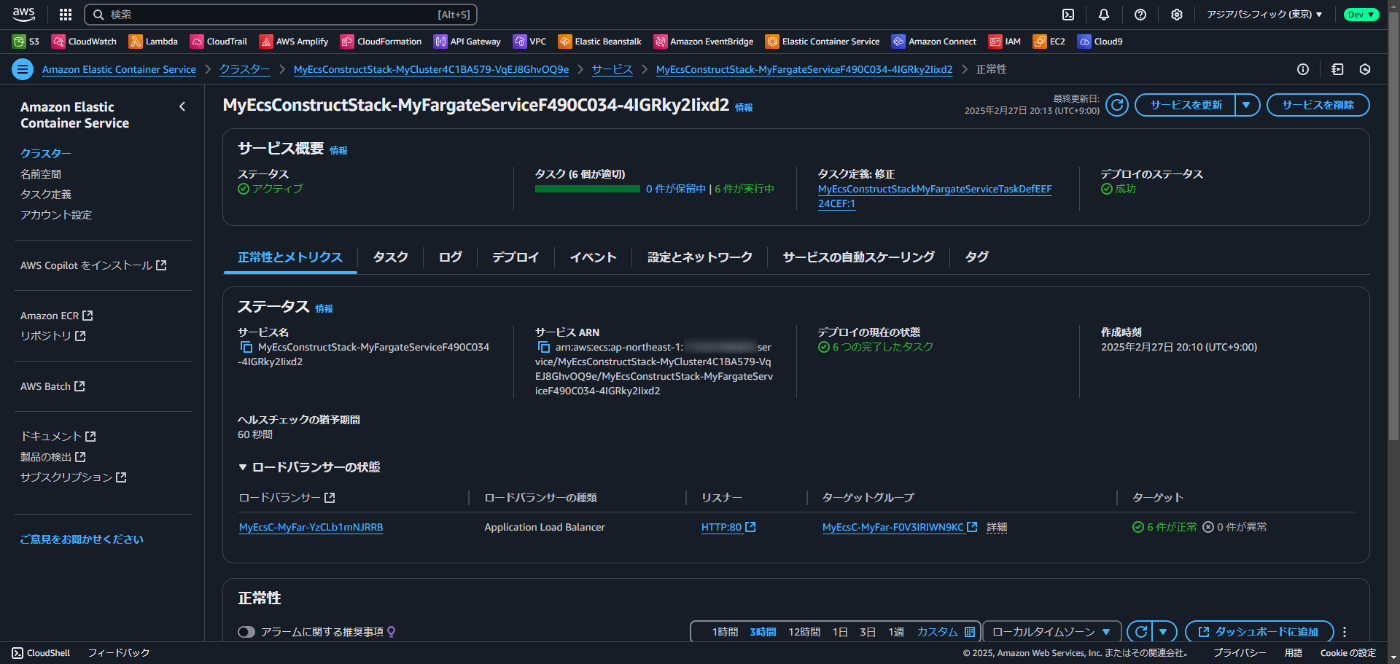Focus the AWS search field
1400x664 pixels.
click(281, 15)
